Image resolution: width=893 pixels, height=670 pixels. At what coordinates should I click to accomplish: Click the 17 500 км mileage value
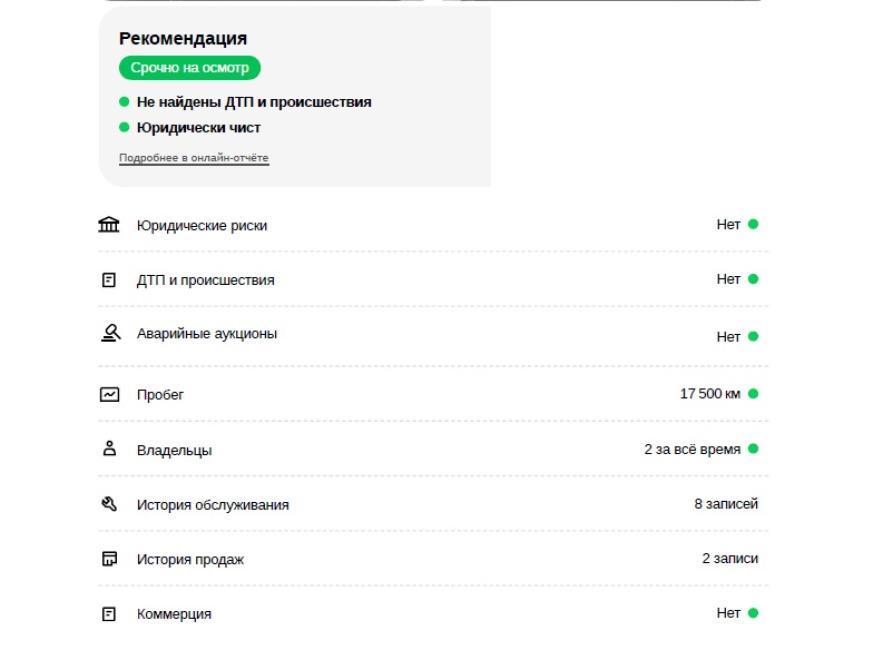pos(710,394)
